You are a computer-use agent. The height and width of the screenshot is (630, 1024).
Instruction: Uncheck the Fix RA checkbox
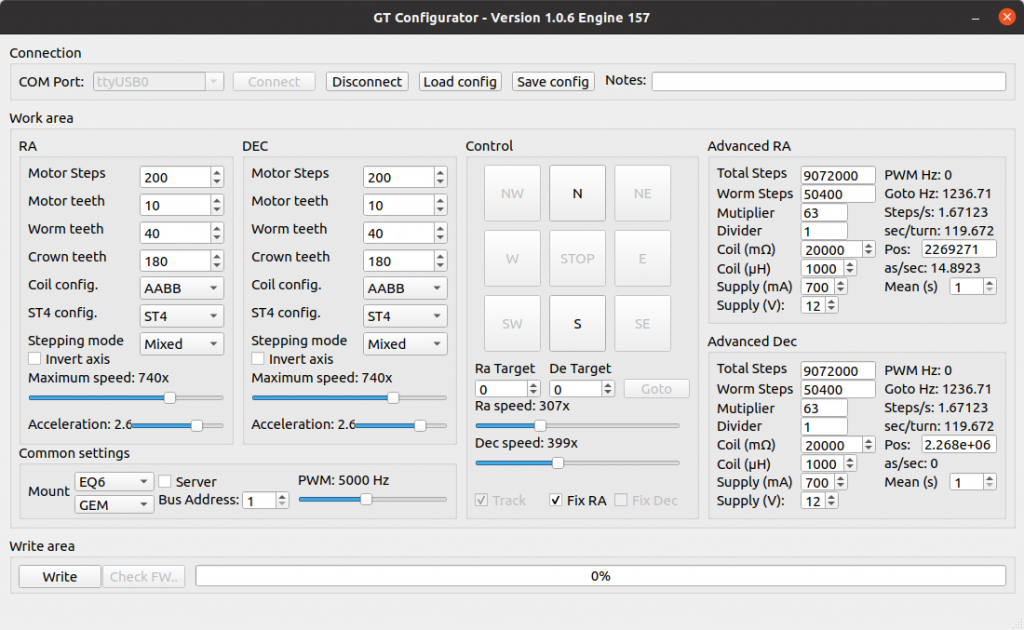556,500
